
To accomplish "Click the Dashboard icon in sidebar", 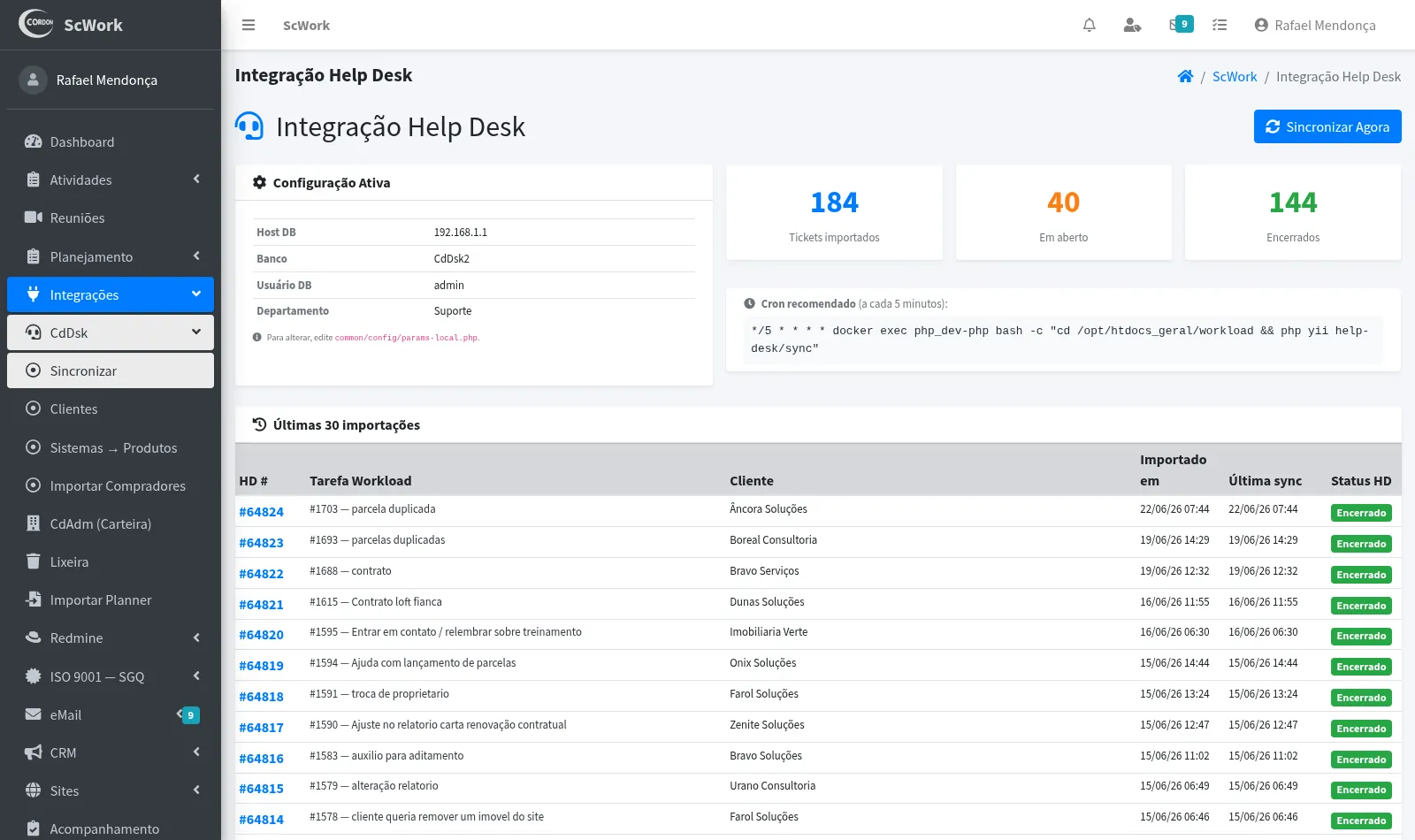I will pyautogui.click(x=33, y=141).
